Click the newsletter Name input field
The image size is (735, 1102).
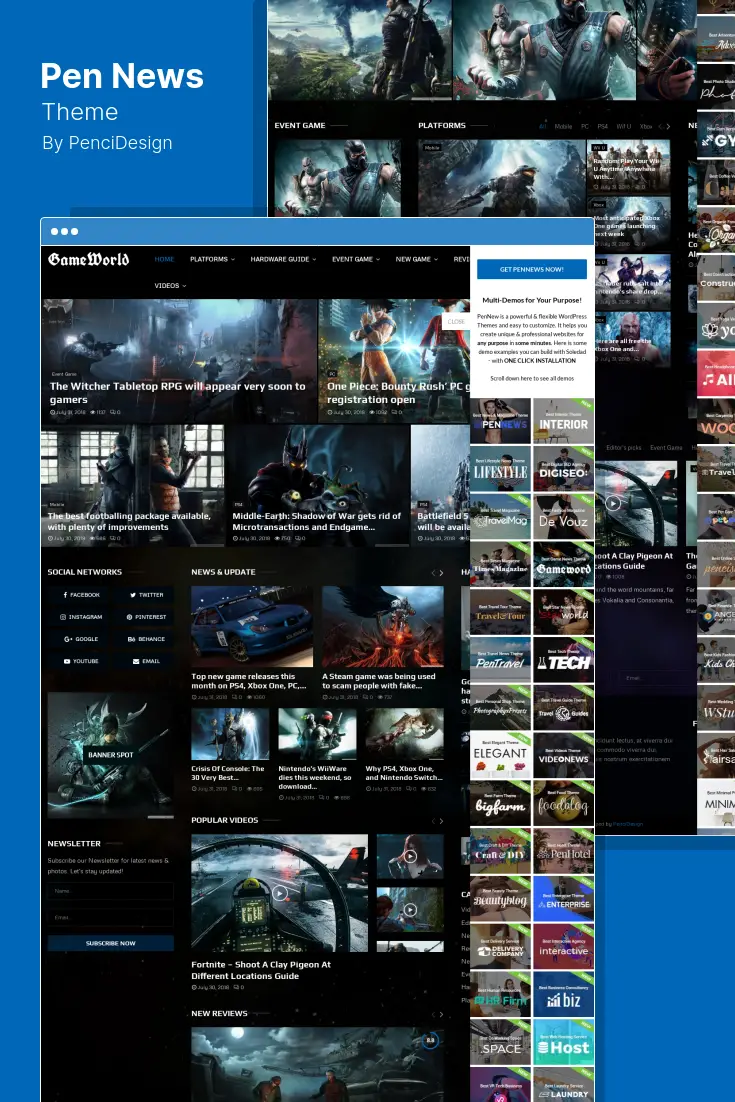(110, 891)
